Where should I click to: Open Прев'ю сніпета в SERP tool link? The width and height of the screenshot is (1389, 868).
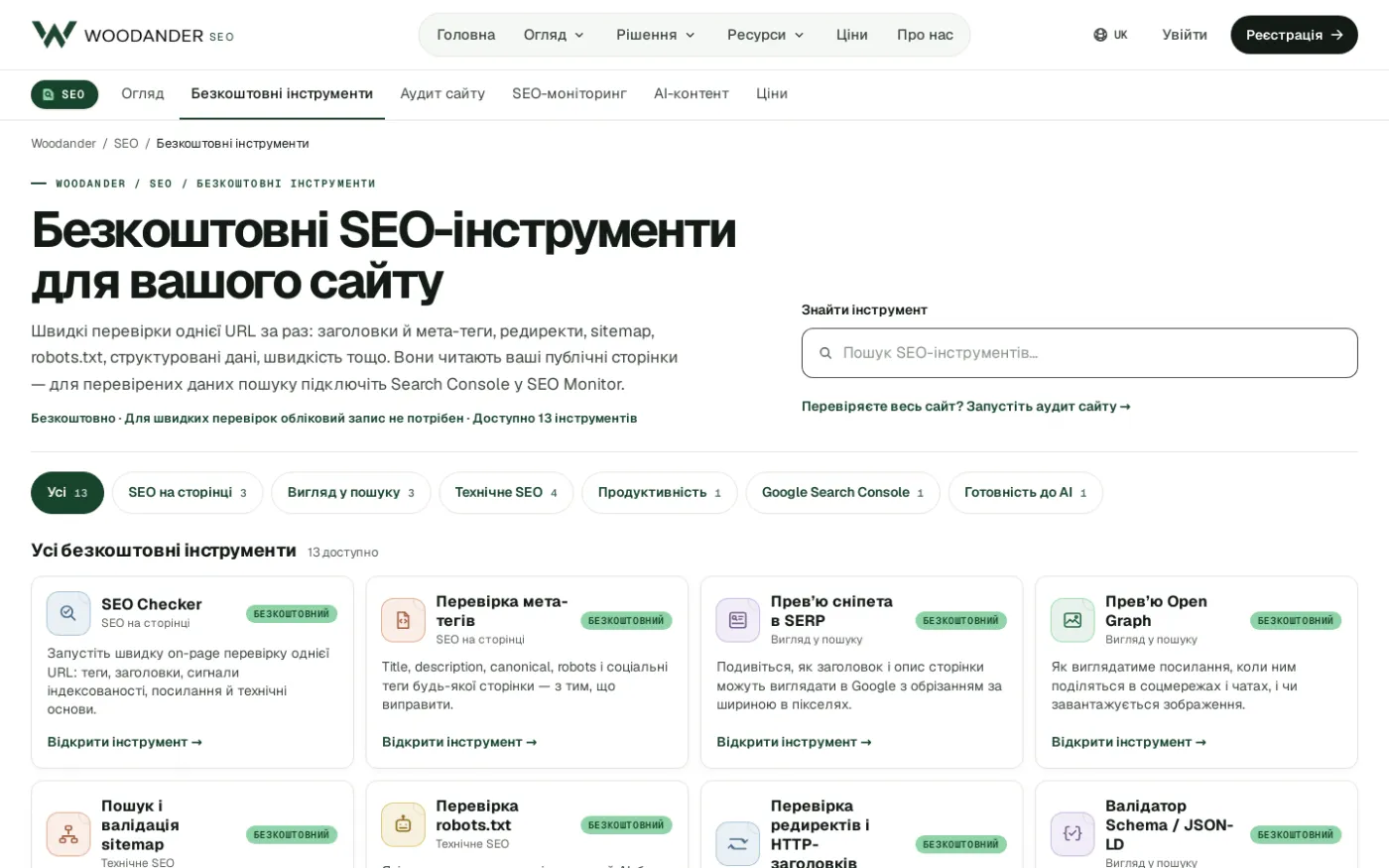[794, 742]
